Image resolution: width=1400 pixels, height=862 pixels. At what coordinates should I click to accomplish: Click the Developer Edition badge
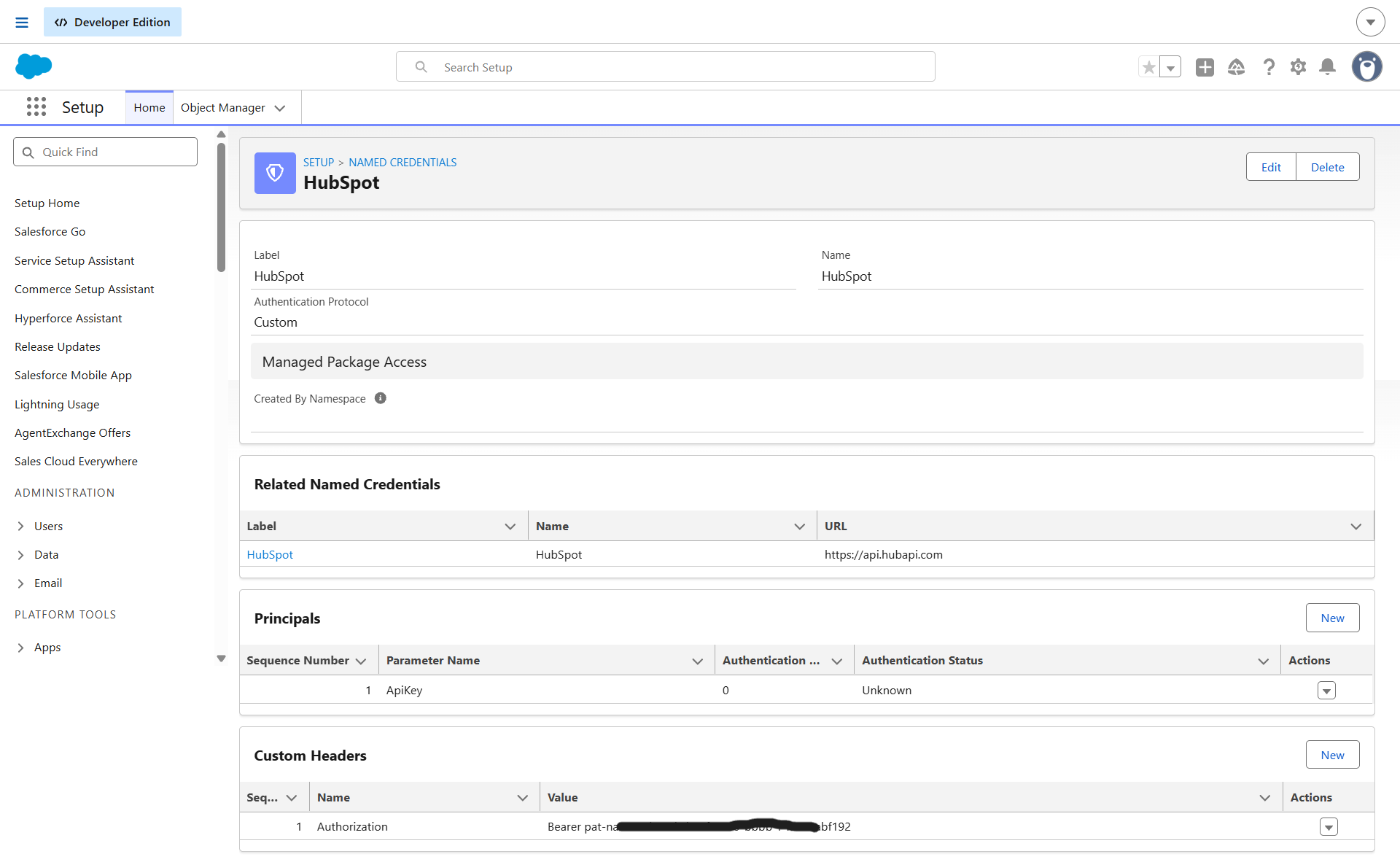pyautogui.click(x=112, y=22)
